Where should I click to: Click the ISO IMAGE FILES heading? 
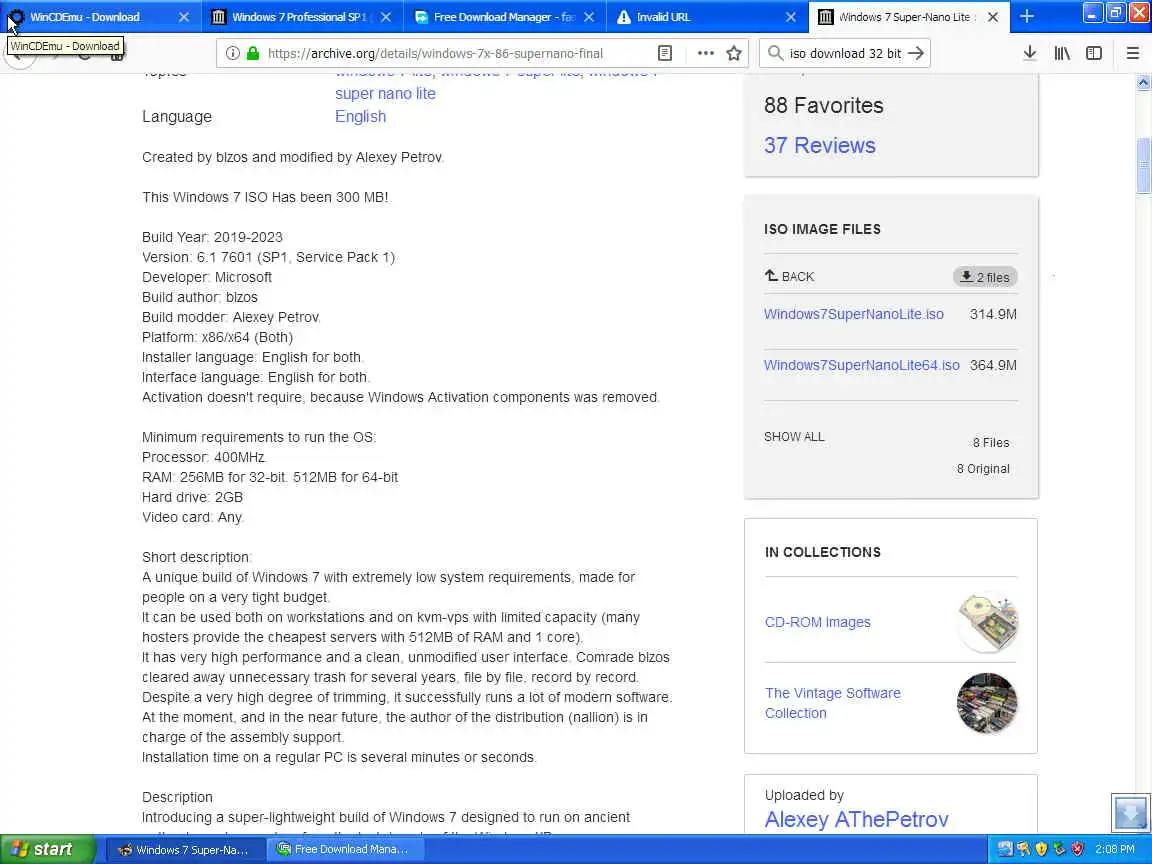822,229
